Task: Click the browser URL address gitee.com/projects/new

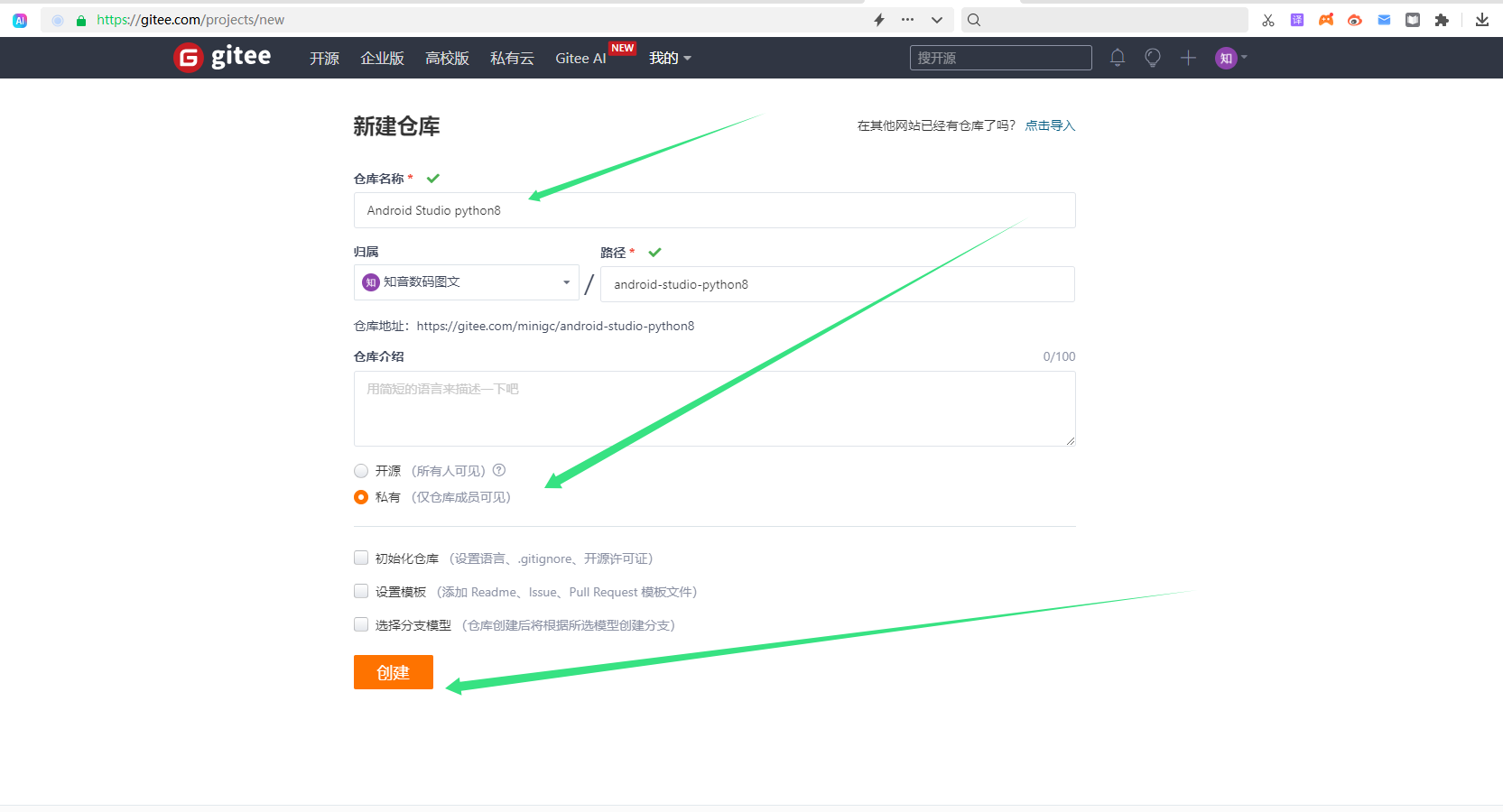Action: pos(190,20)
